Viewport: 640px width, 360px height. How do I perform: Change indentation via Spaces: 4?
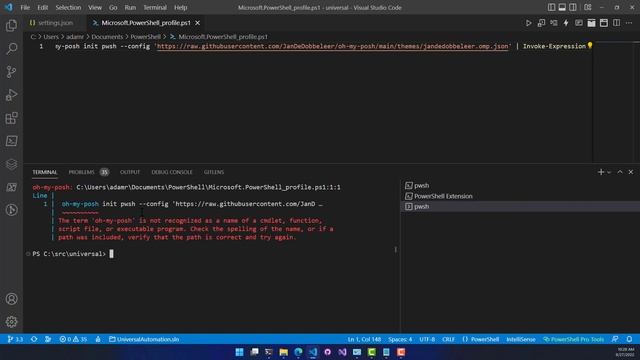click(400, 339)
